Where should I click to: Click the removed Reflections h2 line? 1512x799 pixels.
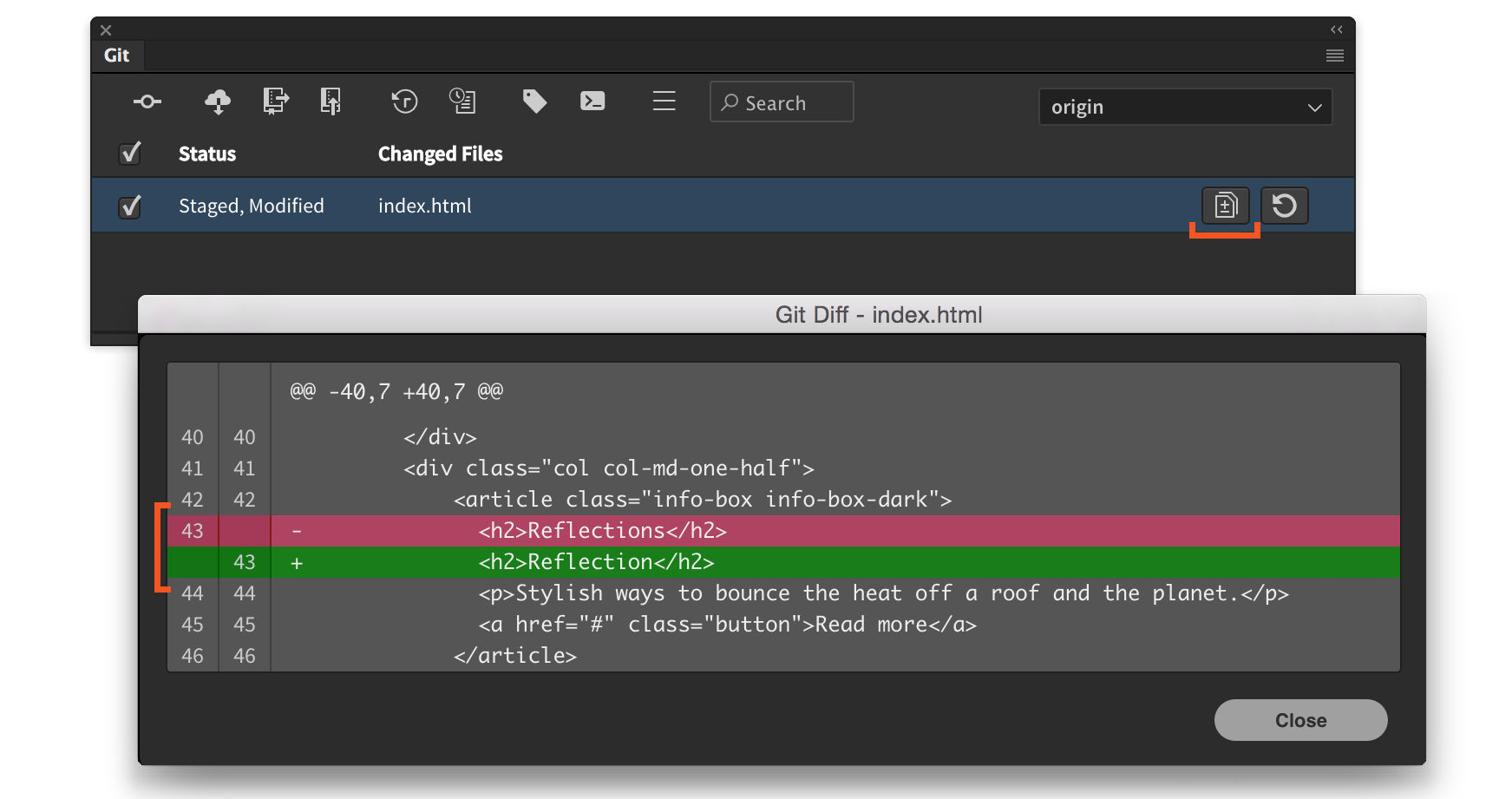point(783,531)
